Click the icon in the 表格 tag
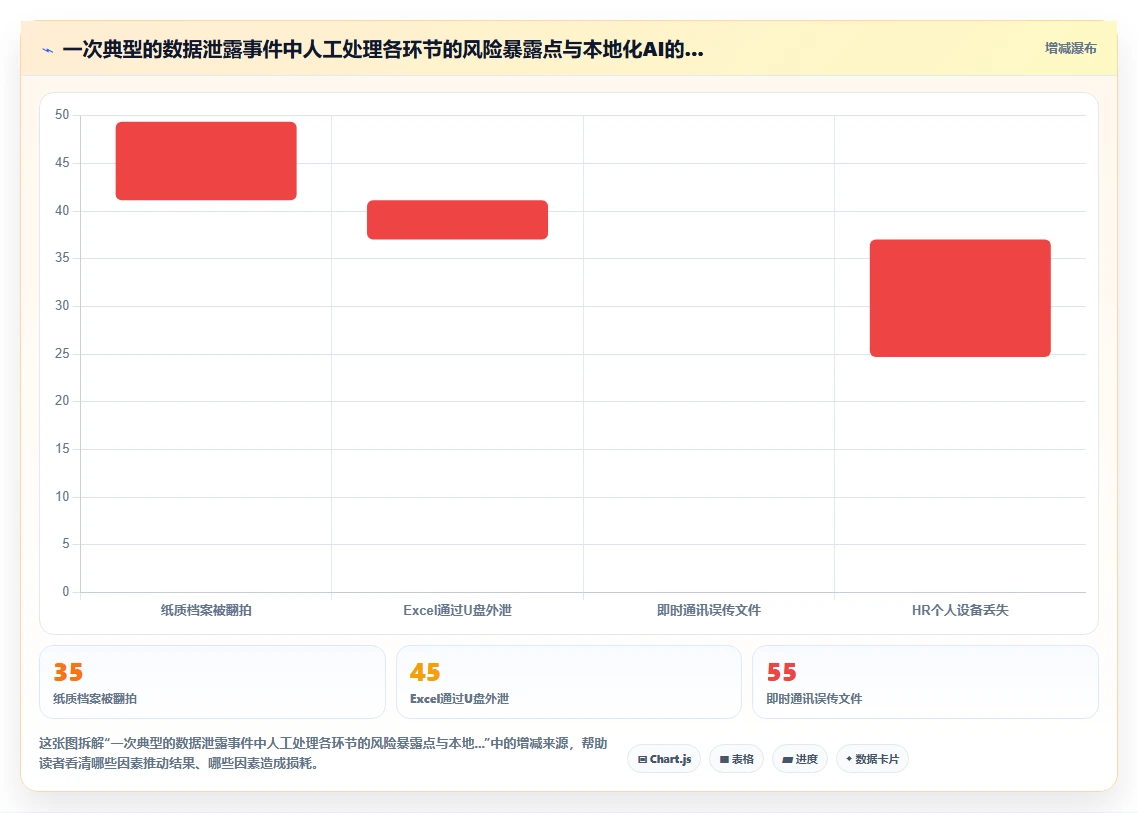 tap(724, 760)
